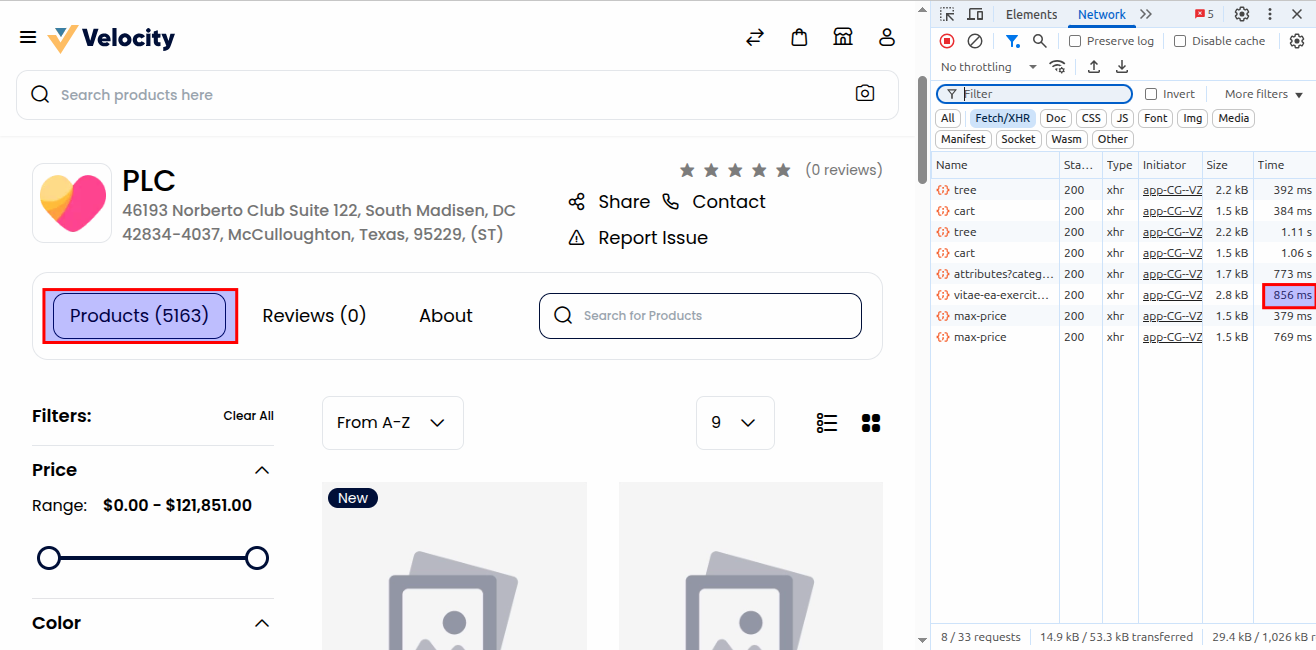Toggle the Disable cache checkbox
This screenshot has height=650, width=1316.
1180,41
